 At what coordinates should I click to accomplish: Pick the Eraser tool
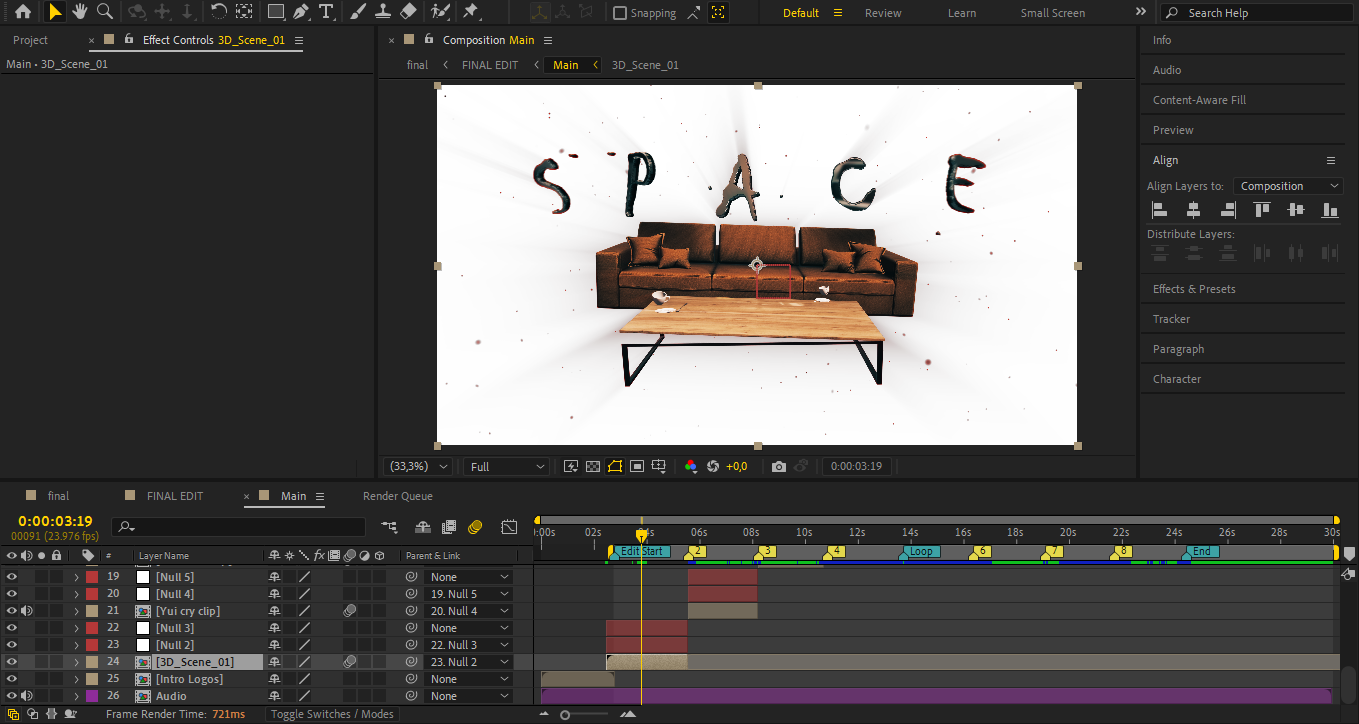(408, 12)
